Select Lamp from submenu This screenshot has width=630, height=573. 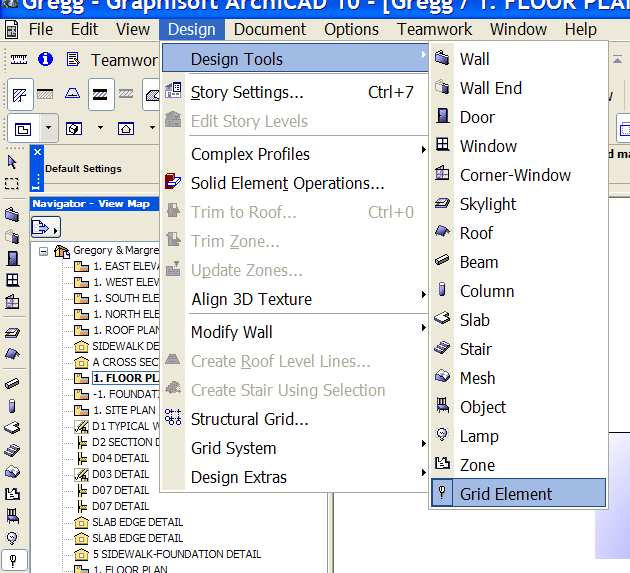[x=518, y=436]
